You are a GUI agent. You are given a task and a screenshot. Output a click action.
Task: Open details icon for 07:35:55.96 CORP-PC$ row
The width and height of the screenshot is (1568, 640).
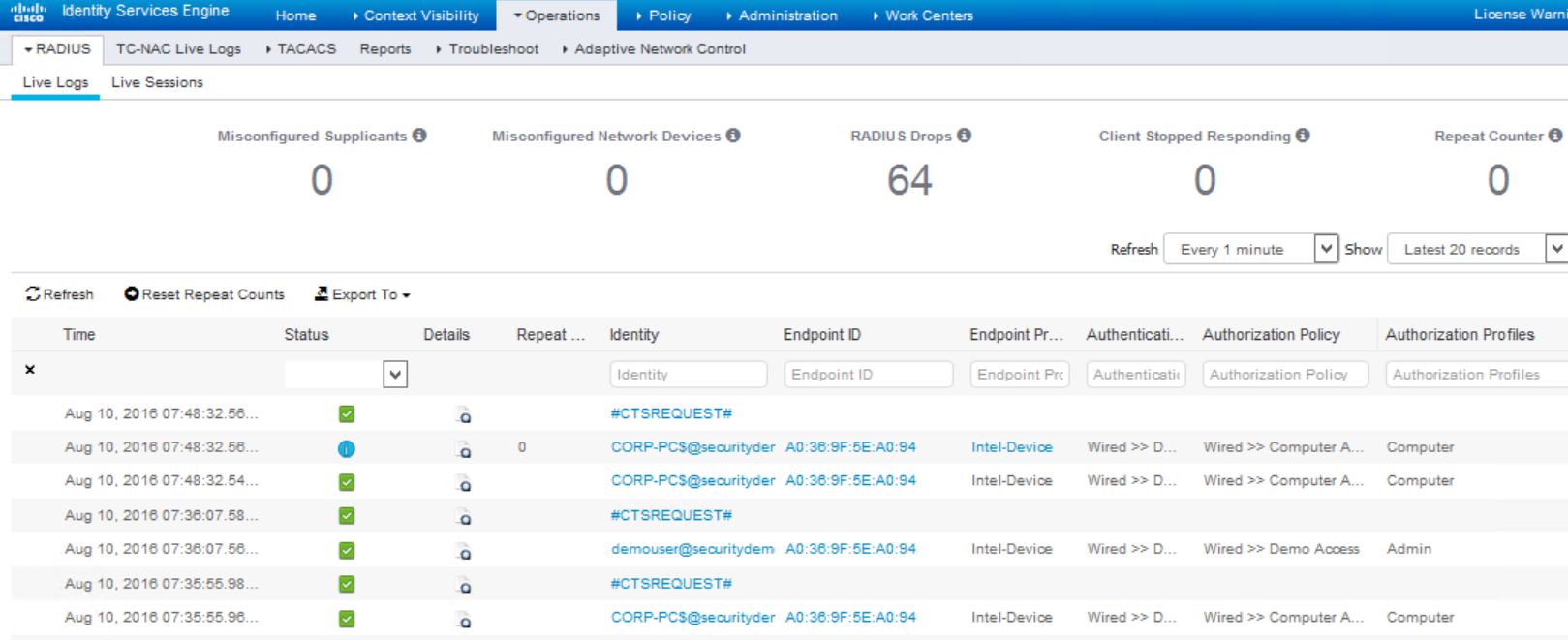(464, 619)
